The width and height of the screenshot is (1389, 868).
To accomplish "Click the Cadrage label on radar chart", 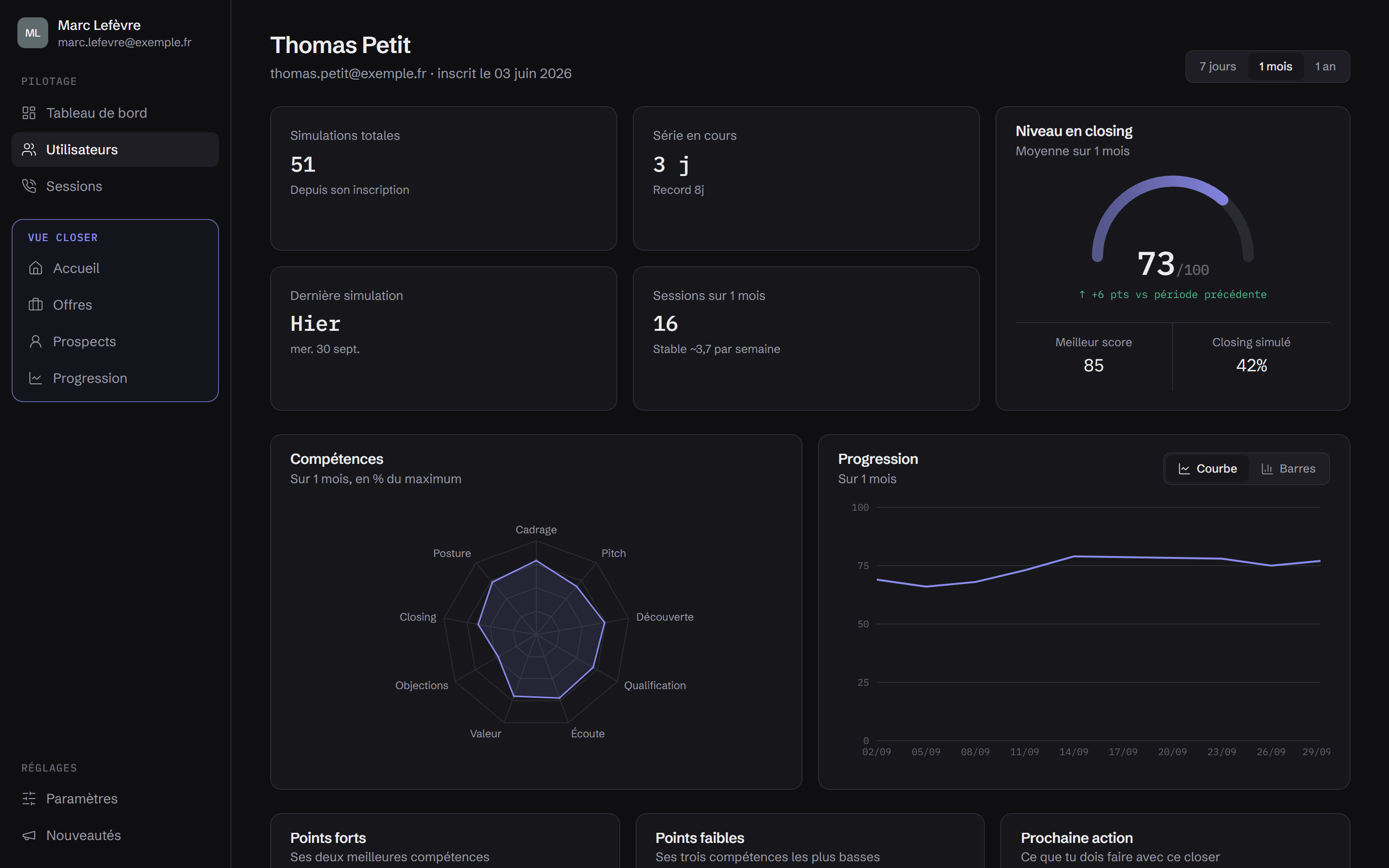I will pos(536,530).
